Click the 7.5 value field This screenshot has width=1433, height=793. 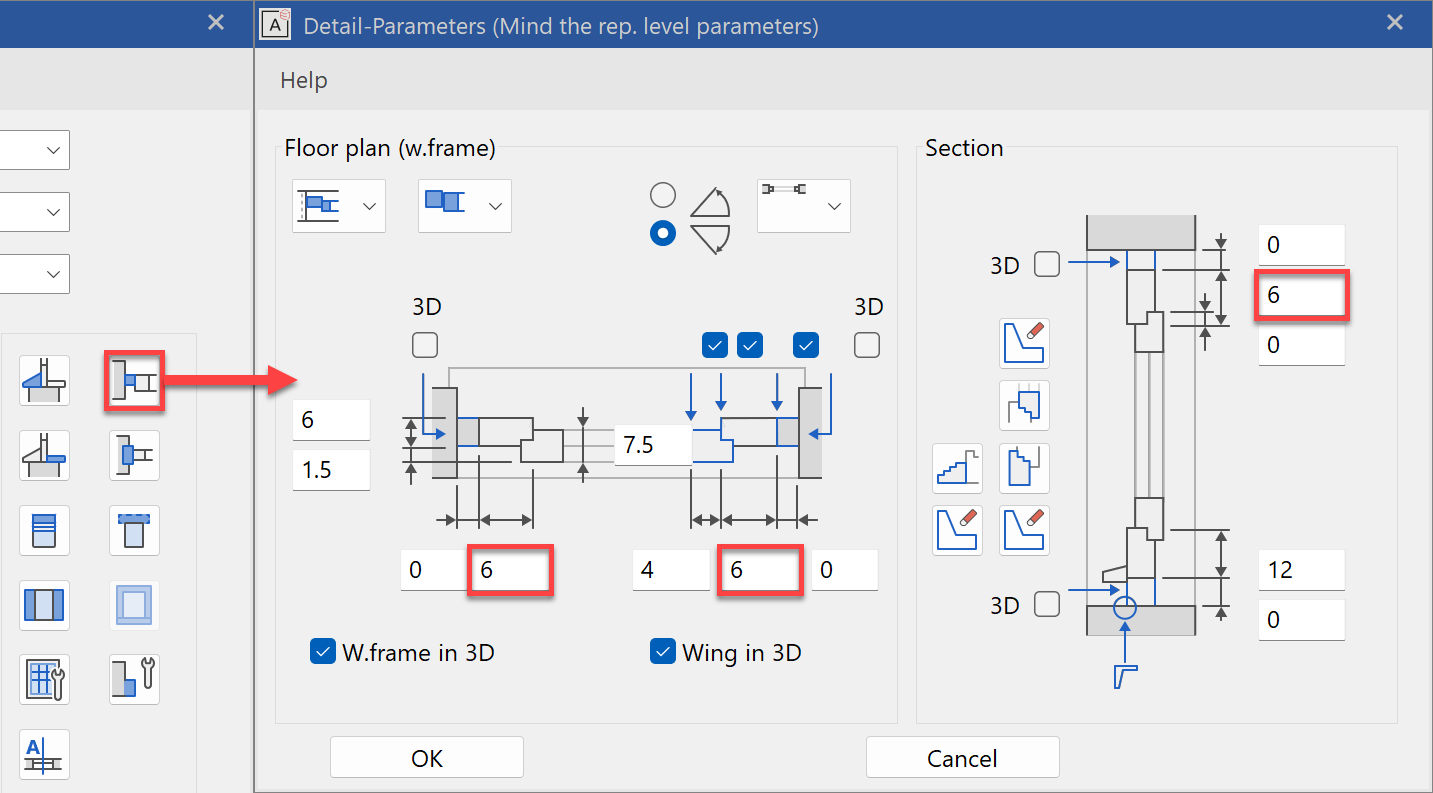pyautogui.click(x=654, y=445)
